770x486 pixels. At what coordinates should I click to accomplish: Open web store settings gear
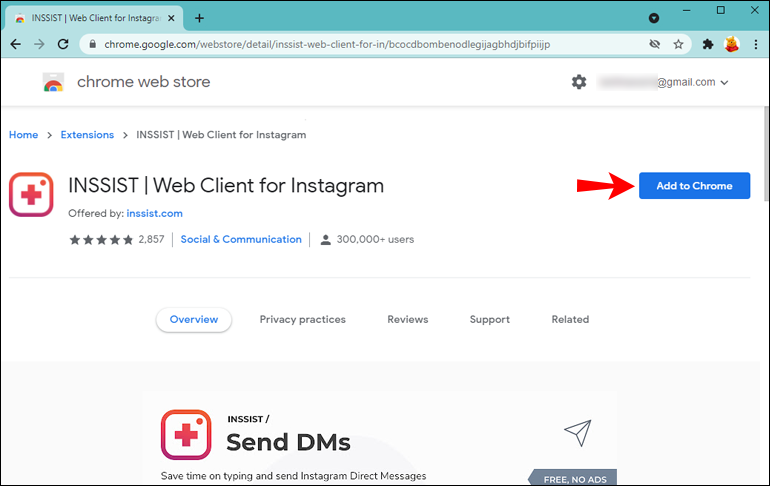579,81
